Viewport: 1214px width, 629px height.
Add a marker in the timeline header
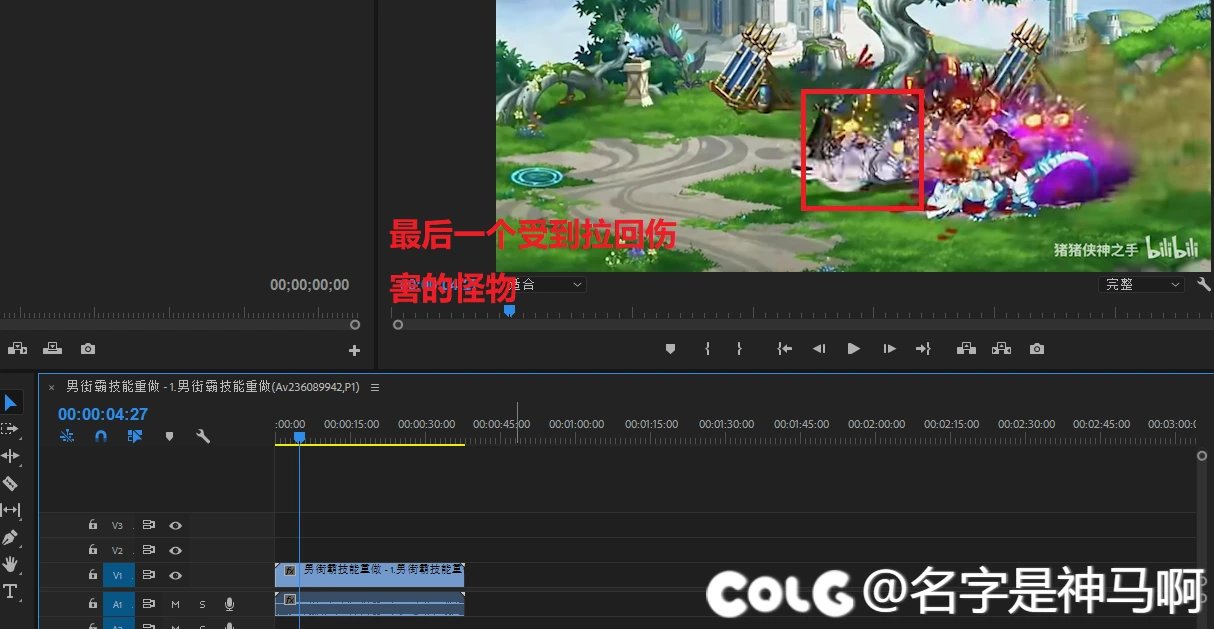[169, 436]
